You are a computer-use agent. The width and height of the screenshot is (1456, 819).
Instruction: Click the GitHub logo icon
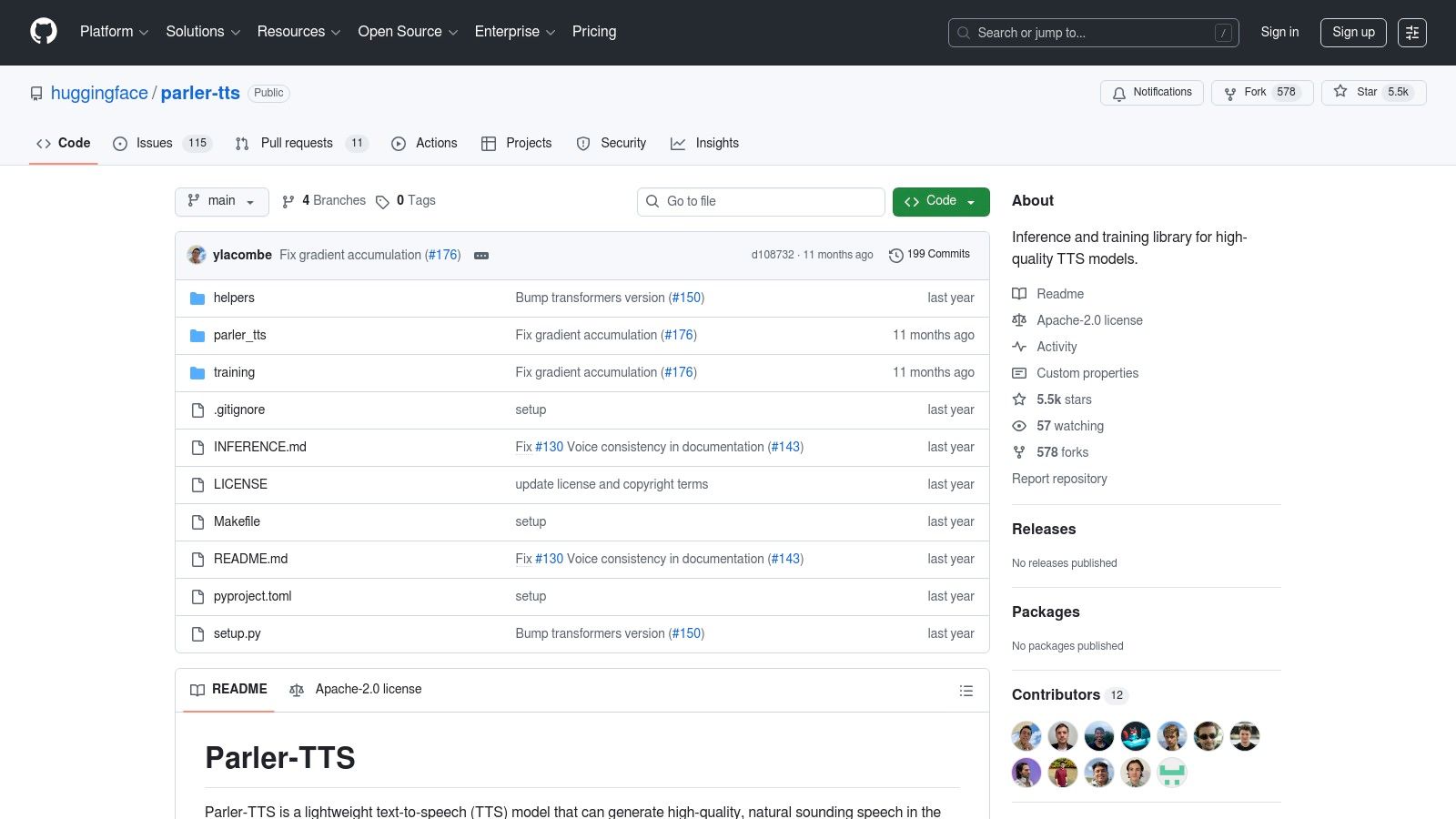43,32
